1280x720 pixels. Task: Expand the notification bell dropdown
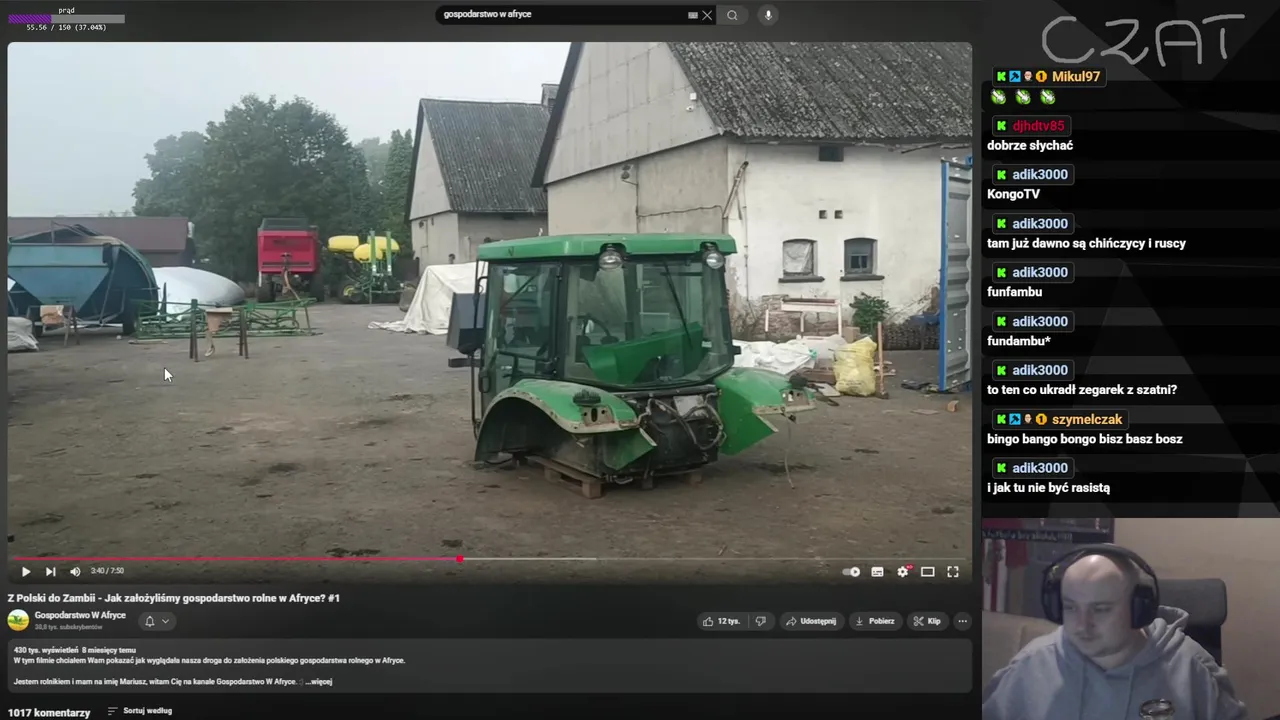(x=157, y=621)
